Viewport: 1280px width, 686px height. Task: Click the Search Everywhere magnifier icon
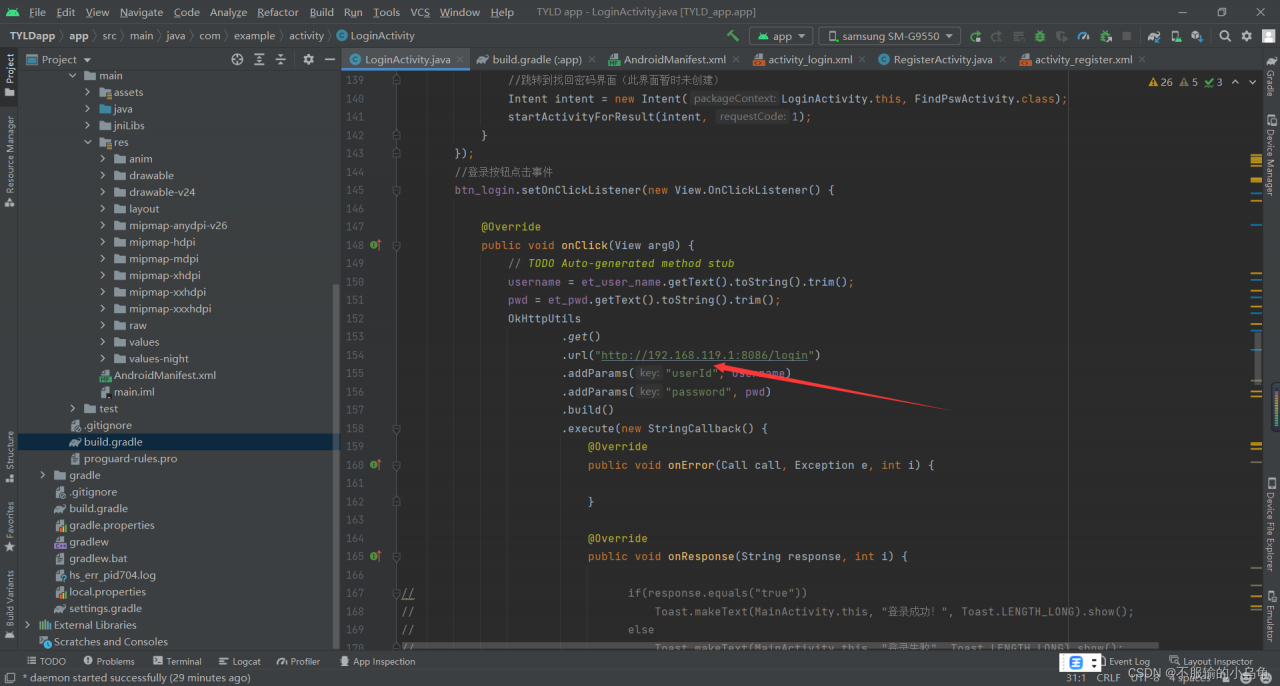click(1225, 36)
